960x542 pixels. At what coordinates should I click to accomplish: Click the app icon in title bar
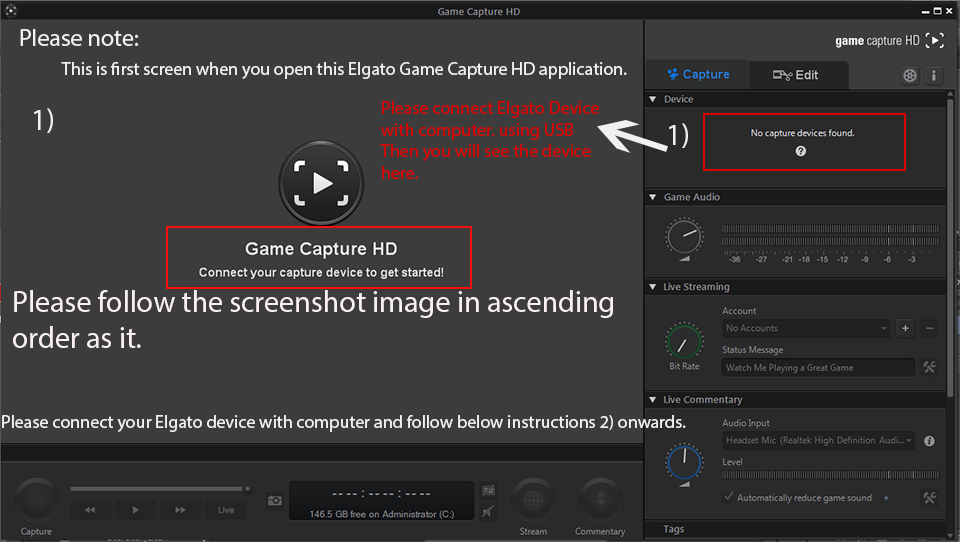point(10,10)
